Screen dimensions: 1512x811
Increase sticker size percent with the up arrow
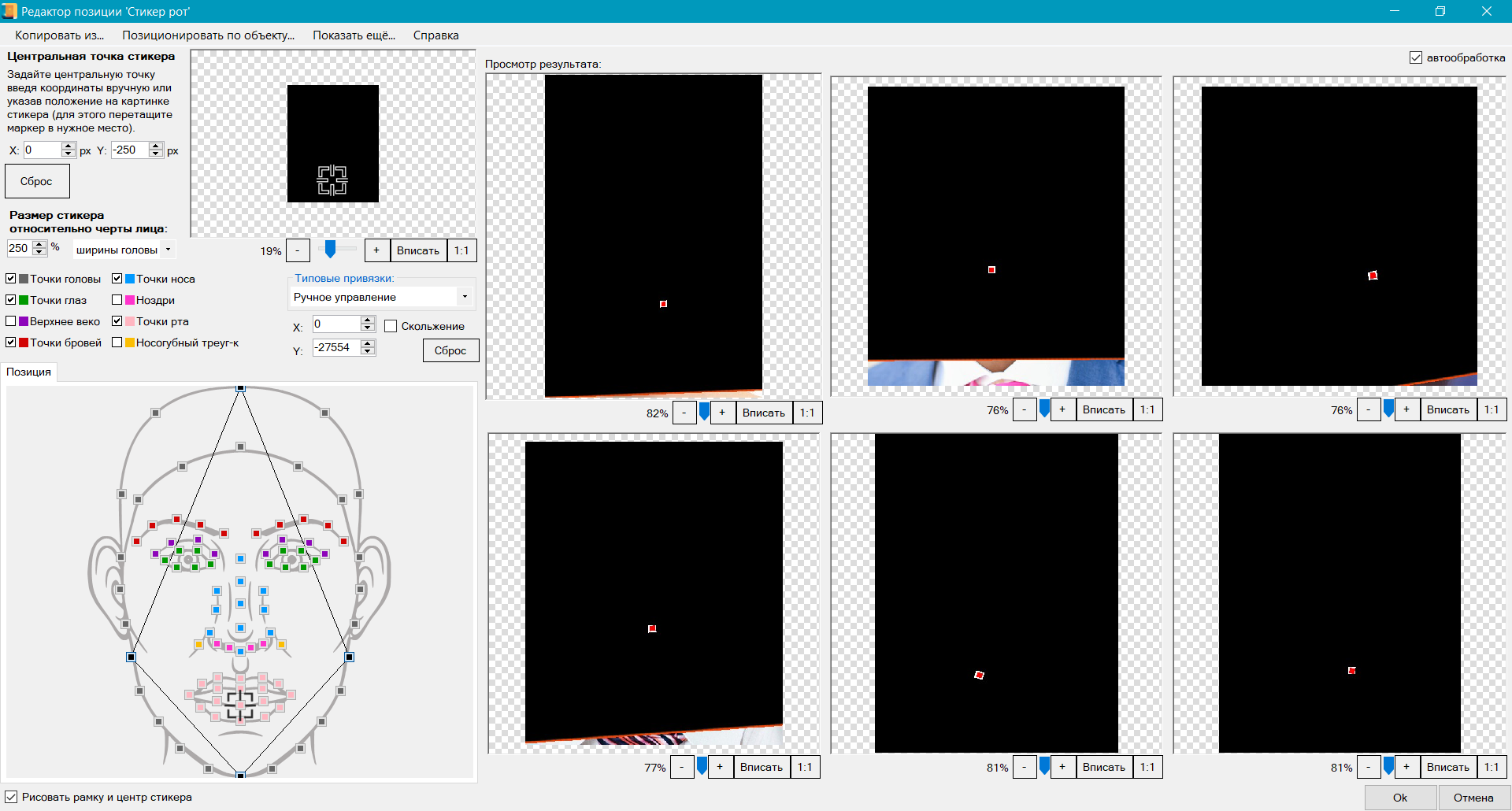click(40, 244)
